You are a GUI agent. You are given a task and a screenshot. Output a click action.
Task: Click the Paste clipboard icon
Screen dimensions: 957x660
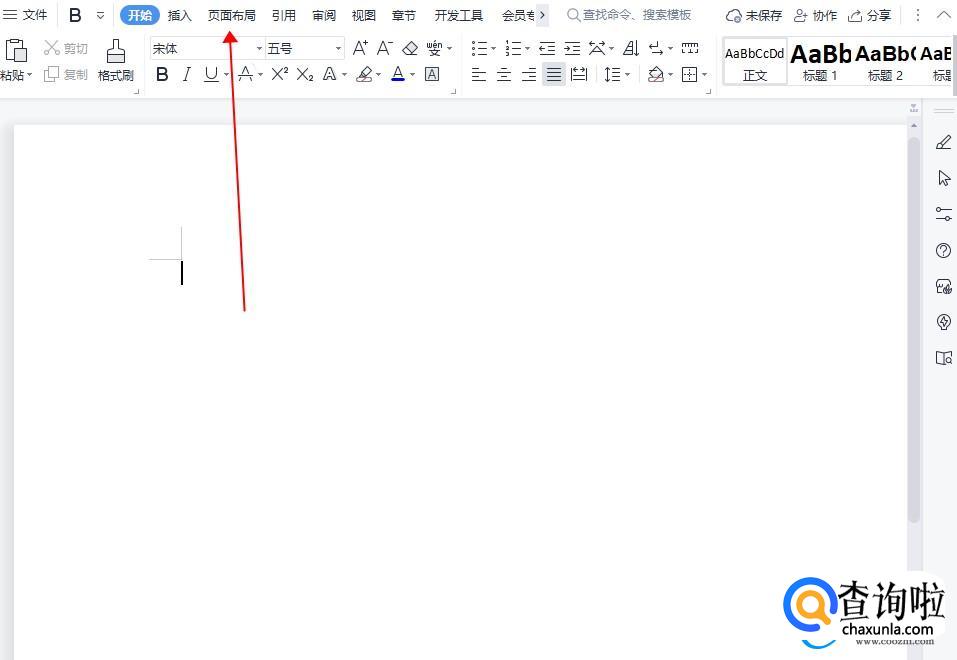click(x=16, y=50)
